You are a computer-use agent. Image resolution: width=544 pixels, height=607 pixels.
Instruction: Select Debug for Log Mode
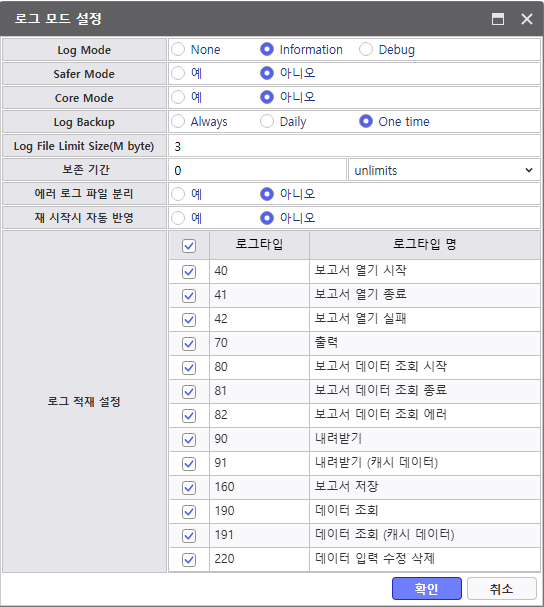pos(366,50)
